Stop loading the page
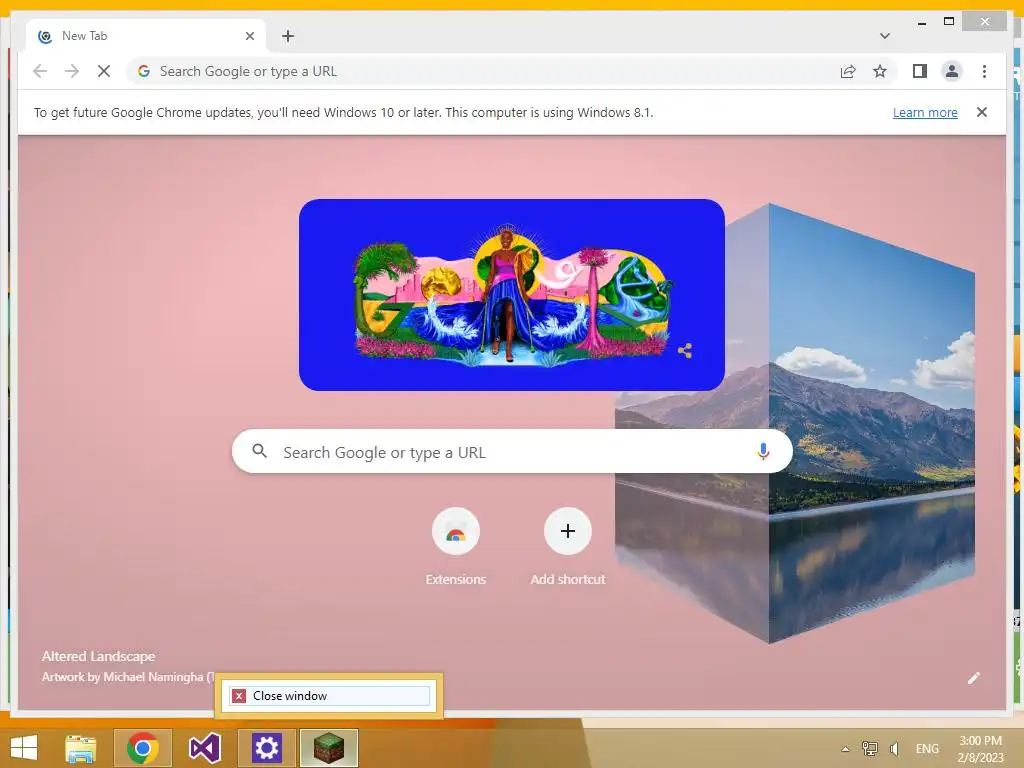1024x768 pixels. point(104,71)
